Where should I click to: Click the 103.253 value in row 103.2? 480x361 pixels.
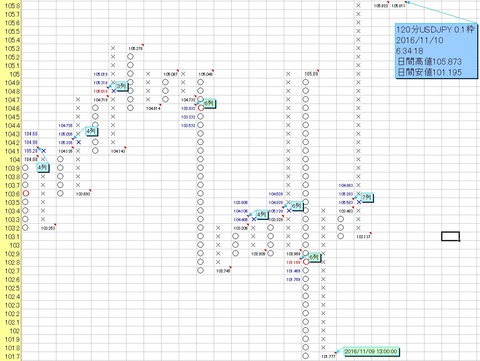click(48, 228)
